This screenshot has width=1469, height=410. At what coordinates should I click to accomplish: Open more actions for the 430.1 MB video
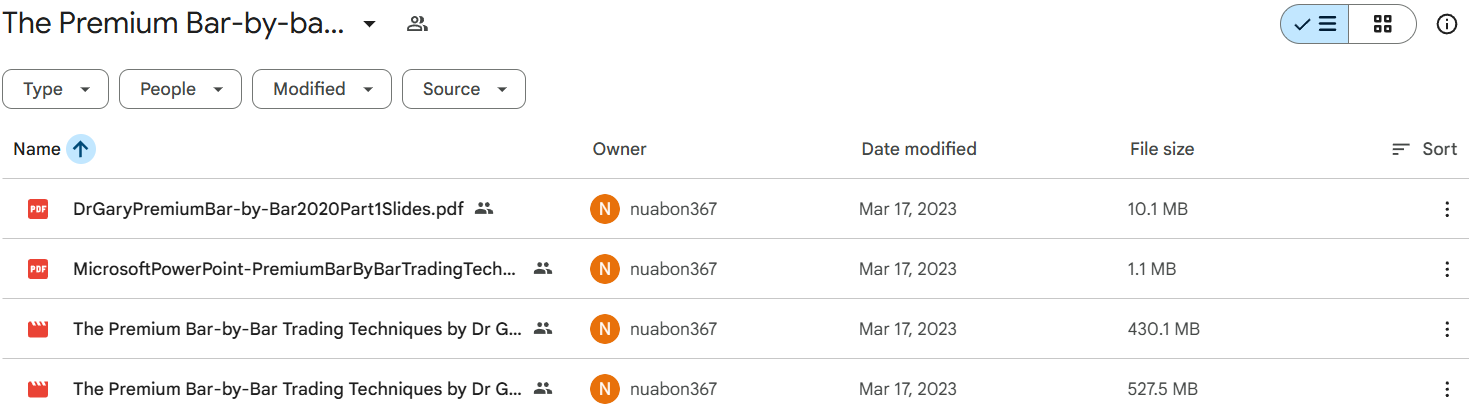tap(1446, 329)
